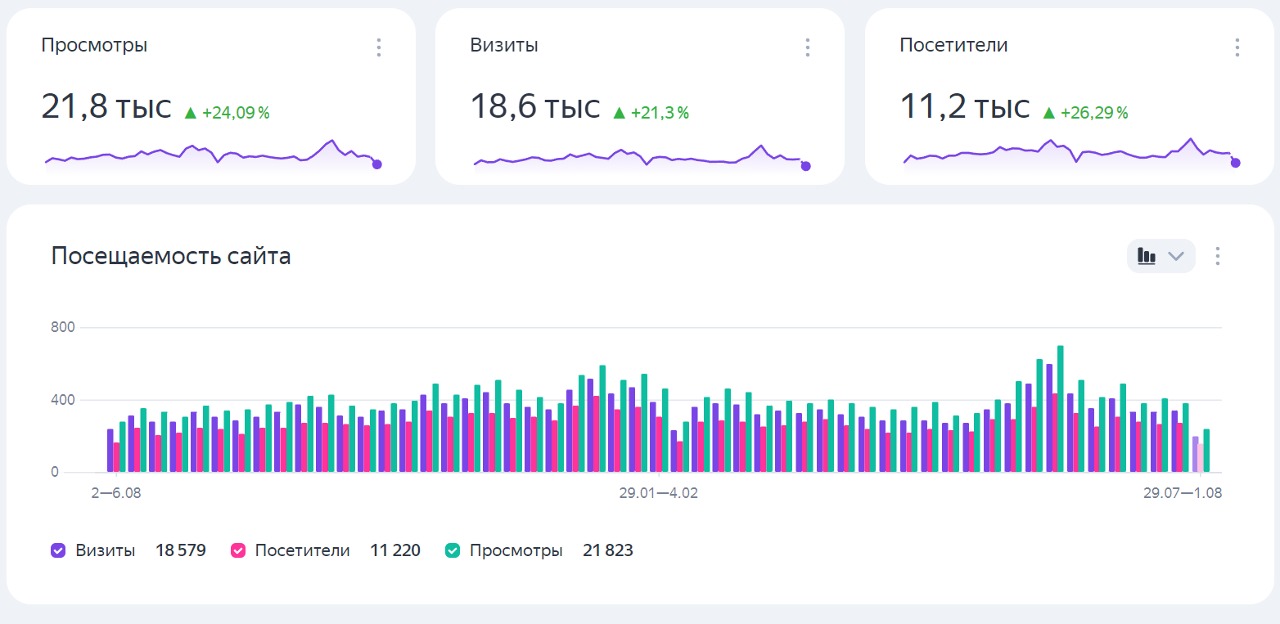
Task: Click the Посетители widget title
Action: (953, 45)
